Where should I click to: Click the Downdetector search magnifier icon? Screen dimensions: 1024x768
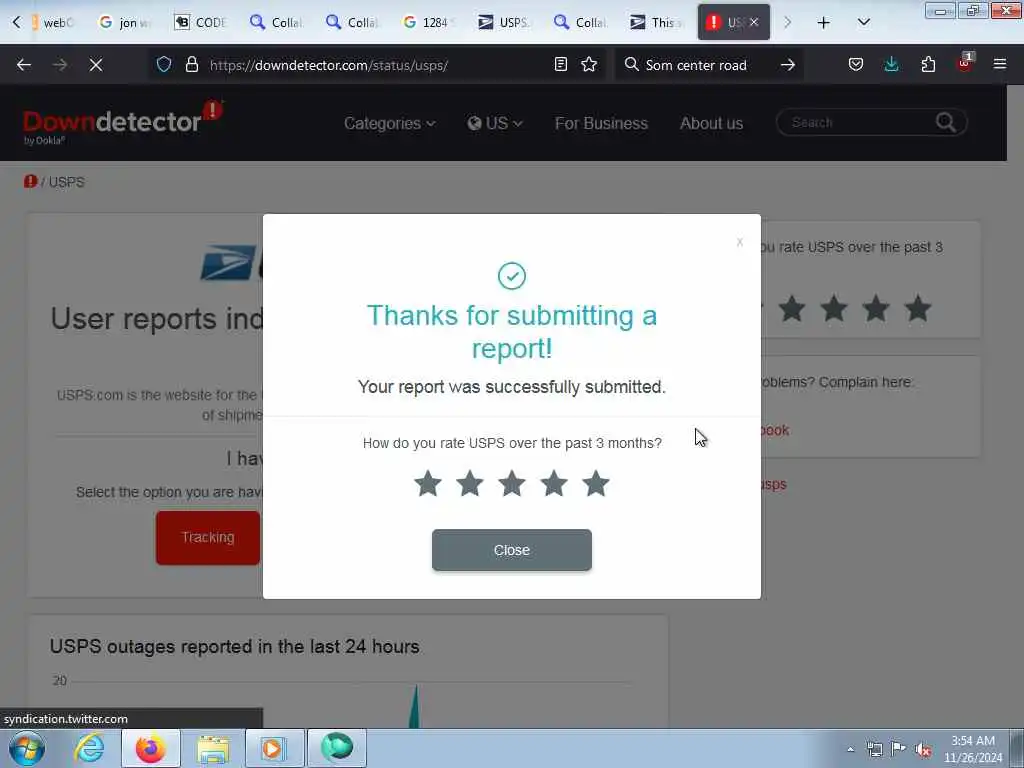(x=946, y=122)
